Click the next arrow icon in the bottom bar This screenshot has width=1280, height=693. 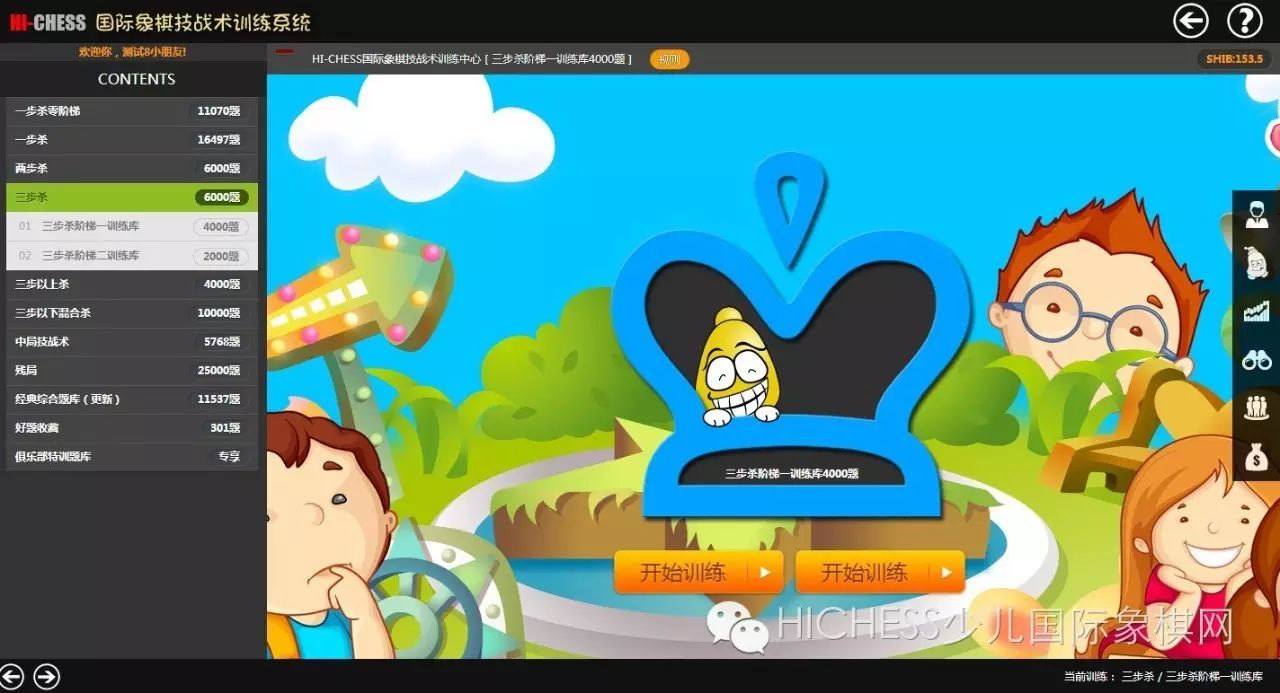(47, 677)
